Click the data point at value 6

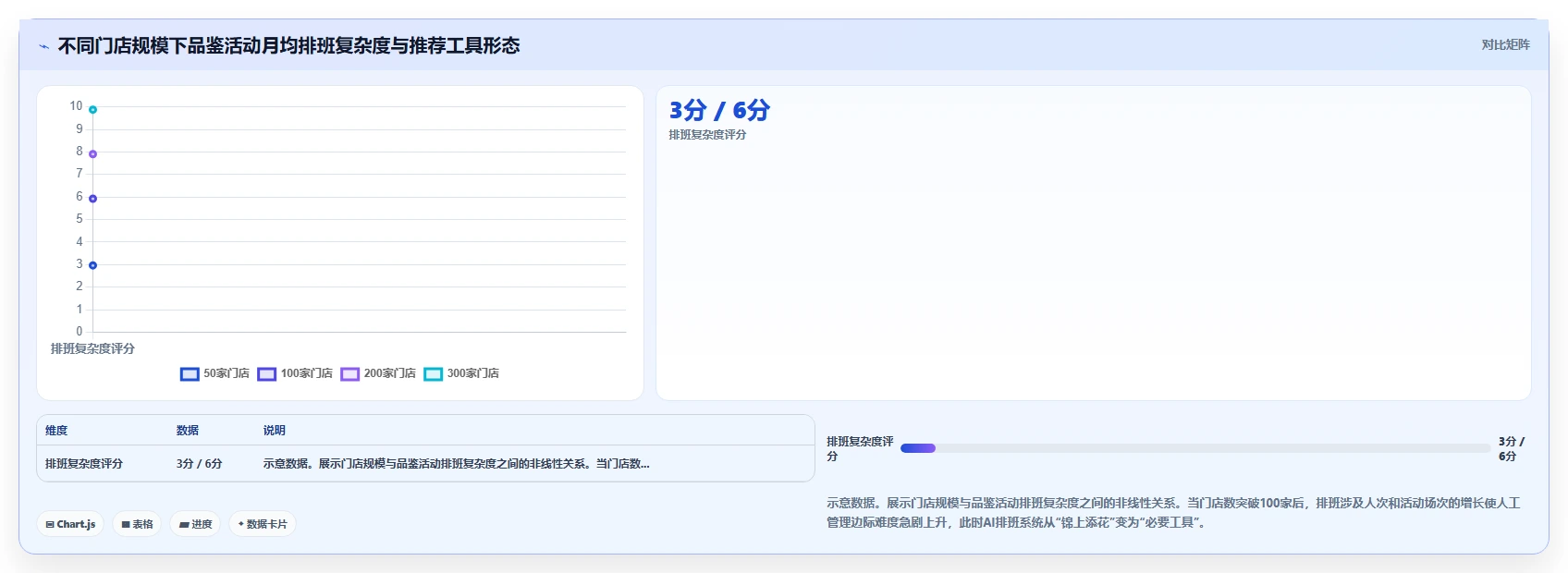pos(92,199)
